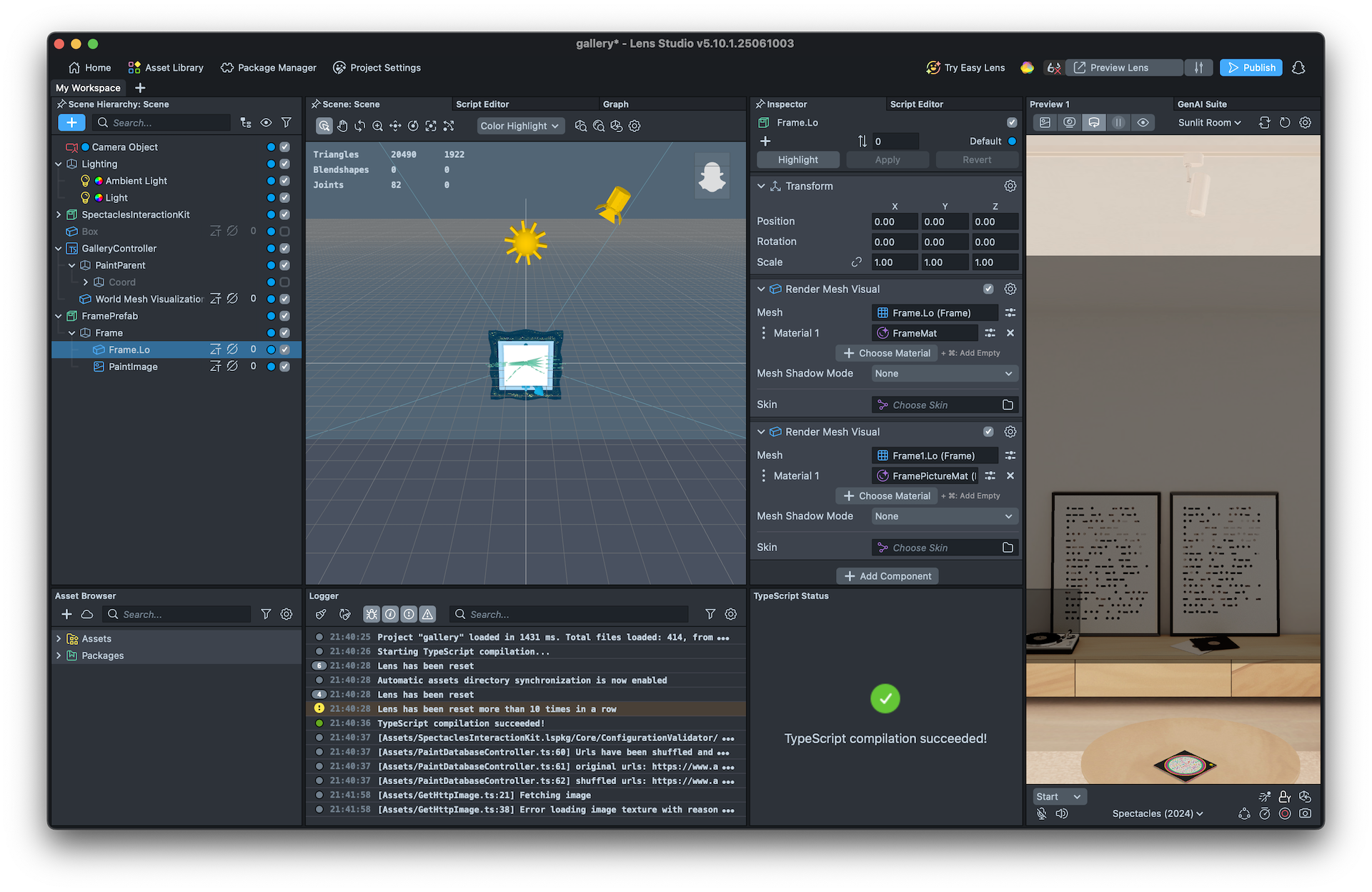
Task: Open Color Highlight dropdown
Action: tap(520, 126)
